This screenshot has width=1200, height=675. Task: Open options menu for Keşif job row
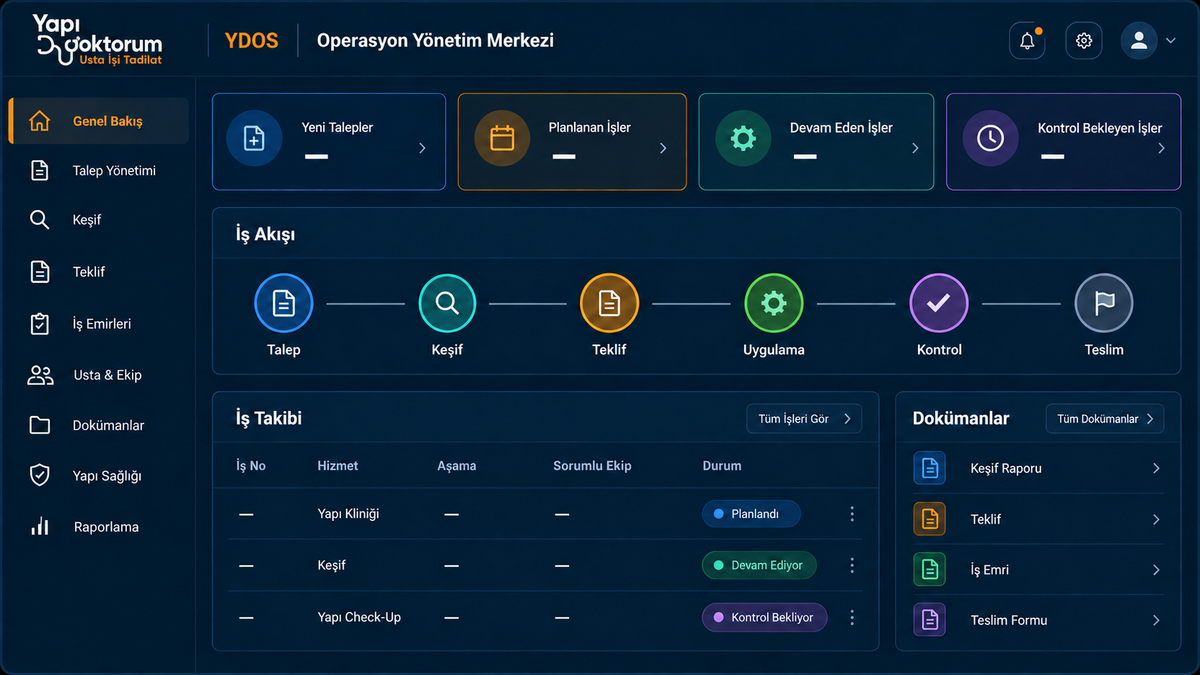852,565
